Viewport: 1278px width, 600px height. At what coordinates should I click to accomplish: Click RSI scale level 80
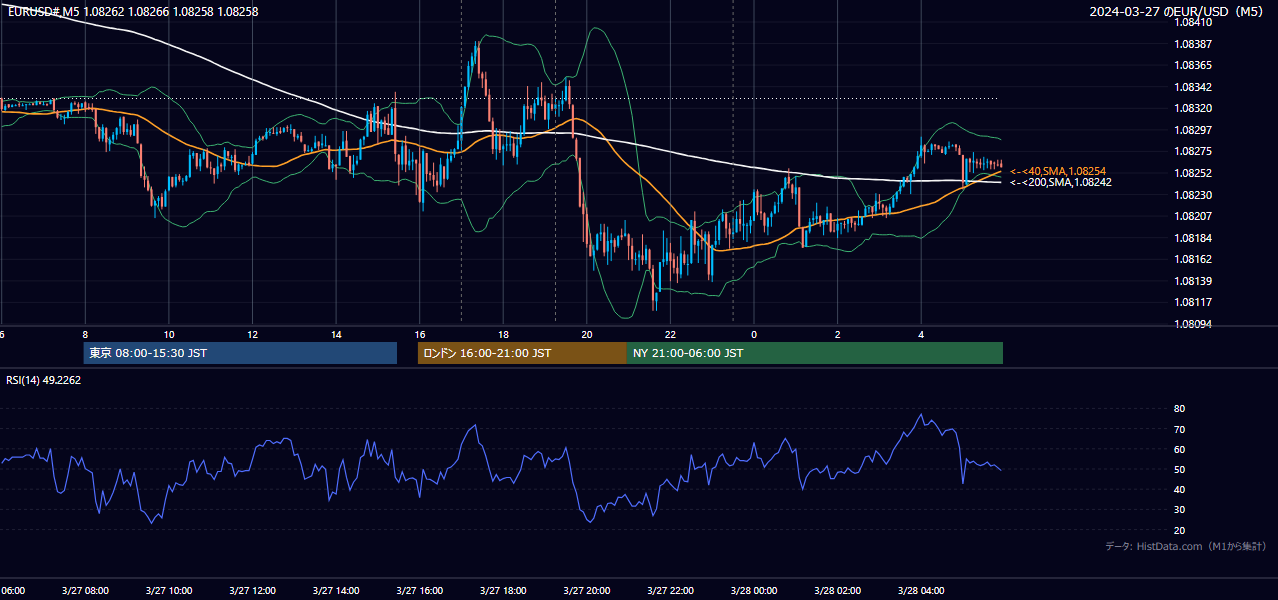pos(1179,409)
